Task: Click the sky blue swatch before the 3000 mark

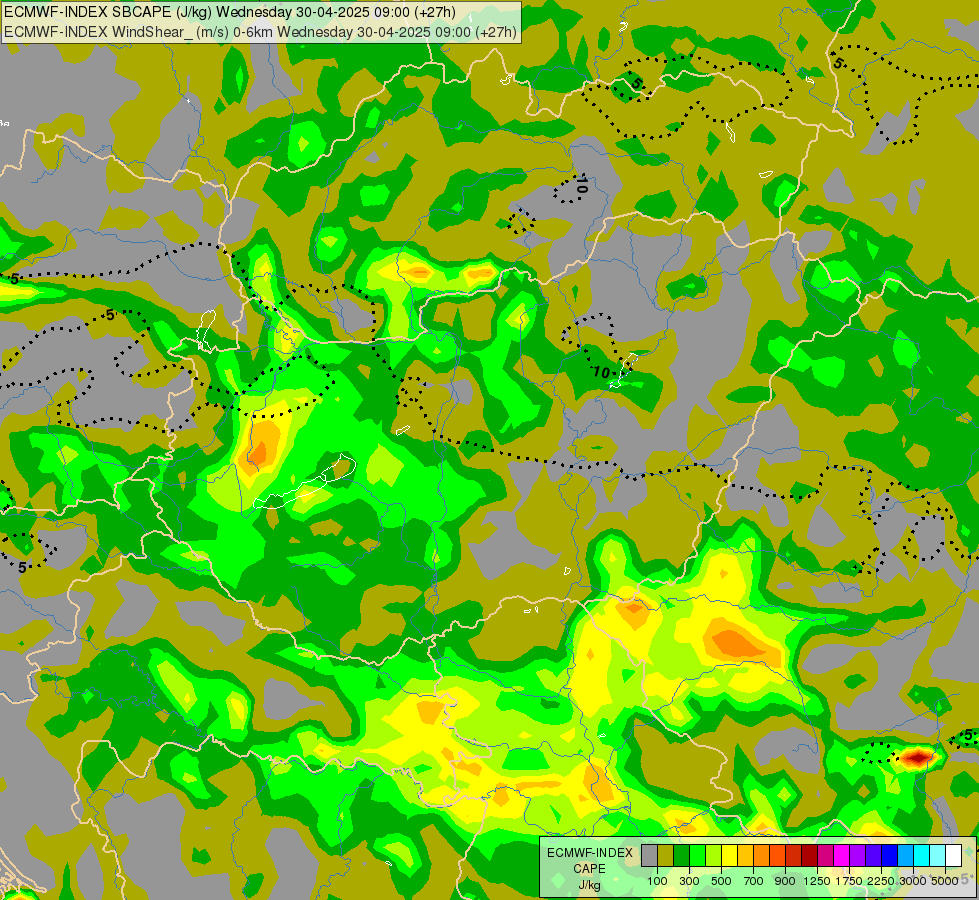Action: (x=905, y=855)
